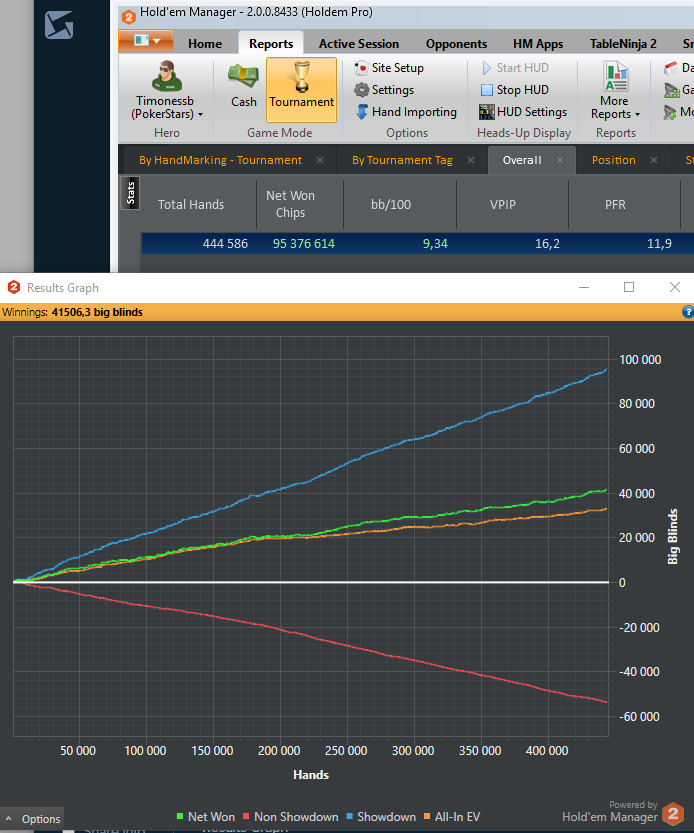Click the Winnings 41506,3 big blinds text
The height and width of the screenshot is (833, 694).
pos(72,312)
